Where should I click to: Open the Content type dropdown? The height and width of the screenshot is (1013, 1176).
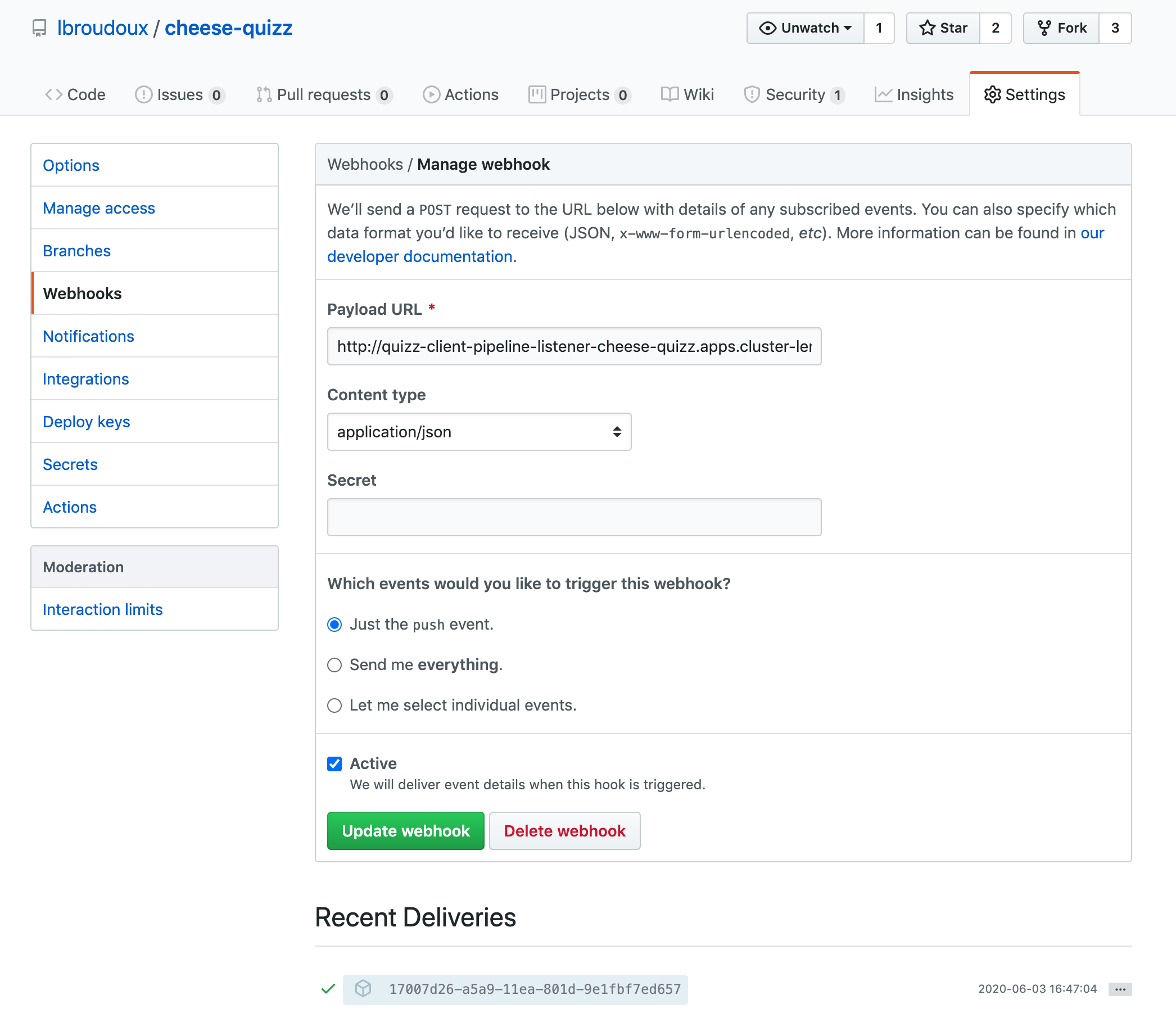[478, 432]
